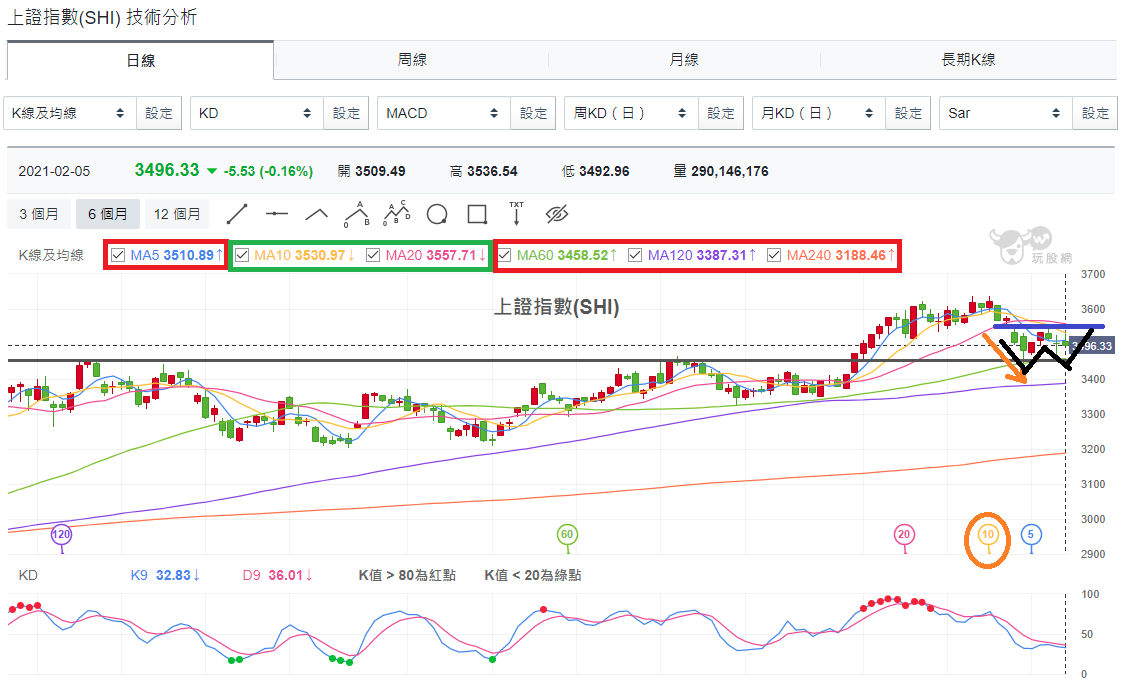This screenshot has width=1124, height=681.
Task: Expand the MACD indicator dropdown
Action: click(444, 113)
